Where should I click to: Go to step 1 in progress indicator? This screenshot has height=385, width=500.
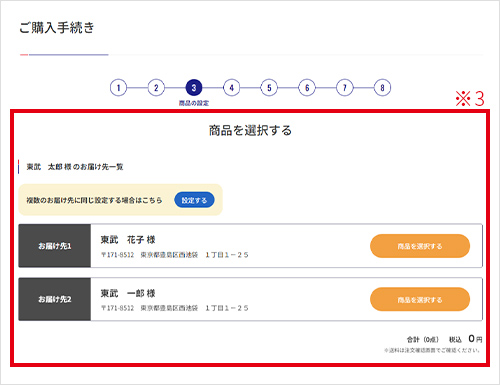click(x=118, y=88)
